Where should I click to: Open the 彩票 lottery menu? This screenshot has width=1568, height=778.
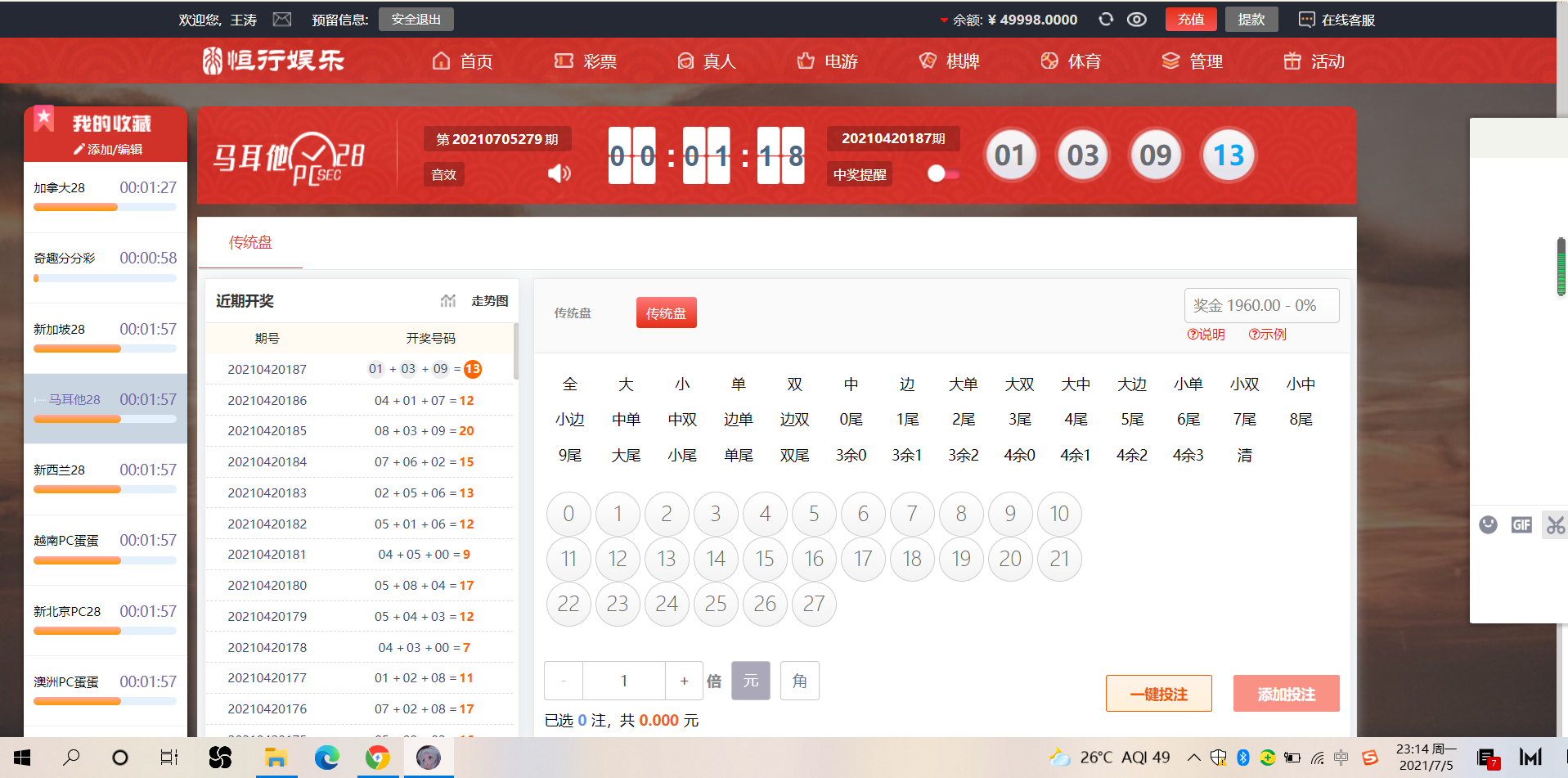[586, 61]
